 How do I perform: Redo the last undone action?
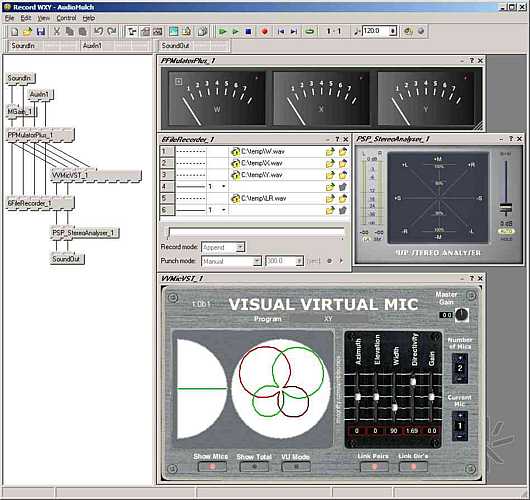[112, 32]
